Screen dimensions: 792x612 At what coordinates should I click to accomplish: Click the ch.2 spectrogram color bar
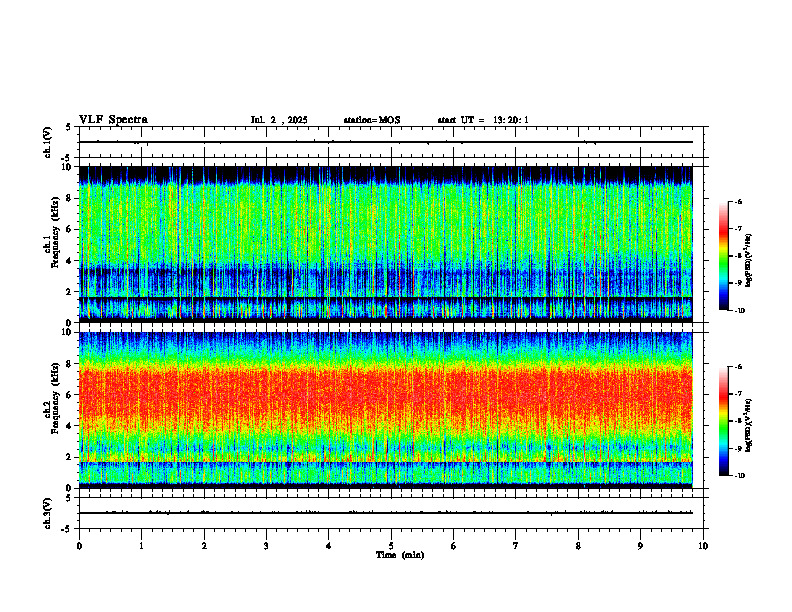tap(723, 421)
